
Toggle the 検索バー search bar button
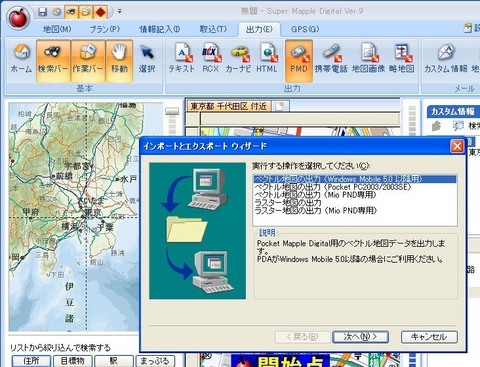point(53,60)
